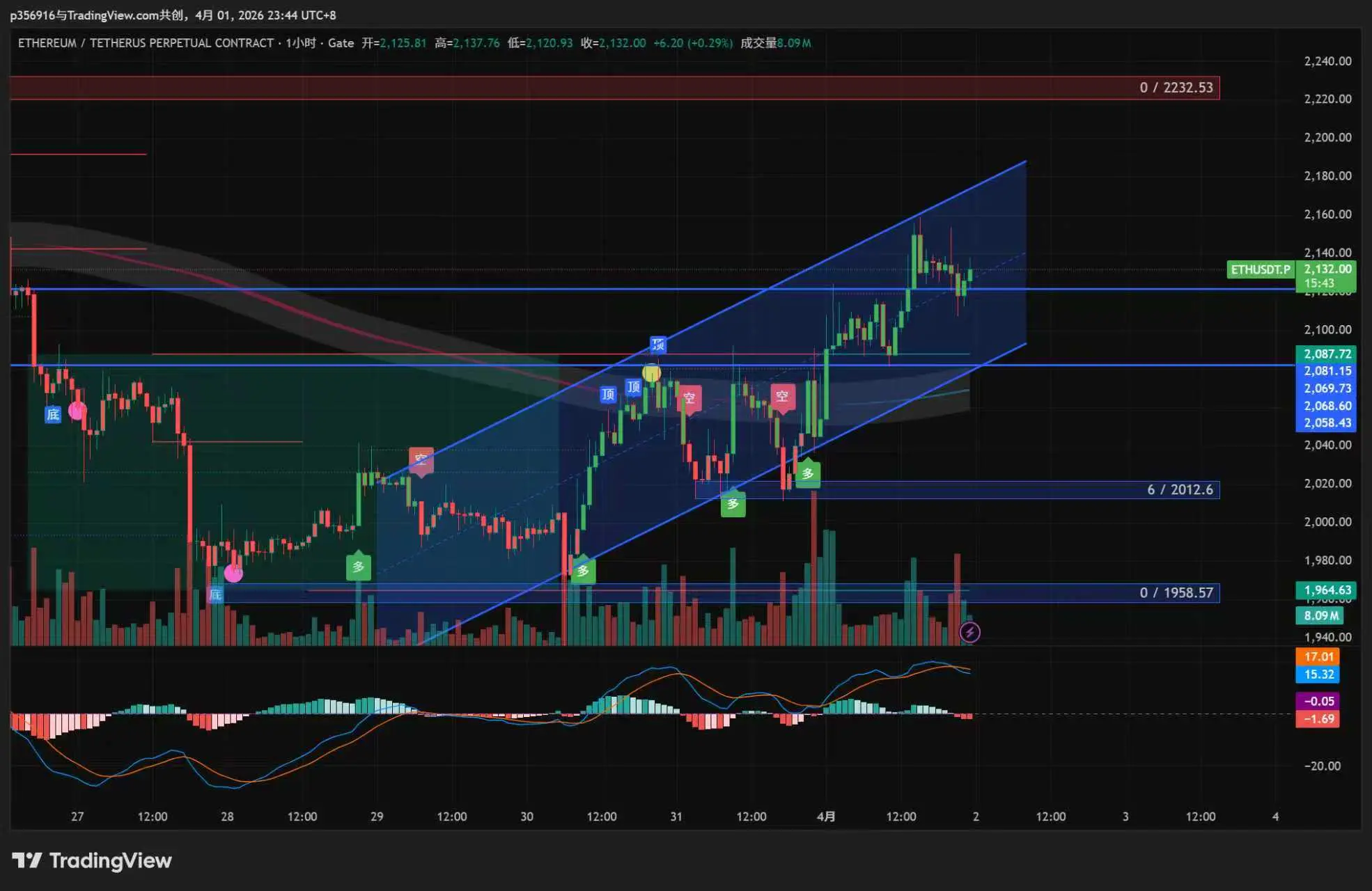Viewport: 1372px width, 891px height.
Task: Click the green 2,087.72 price axis label
Action: 1327,354
